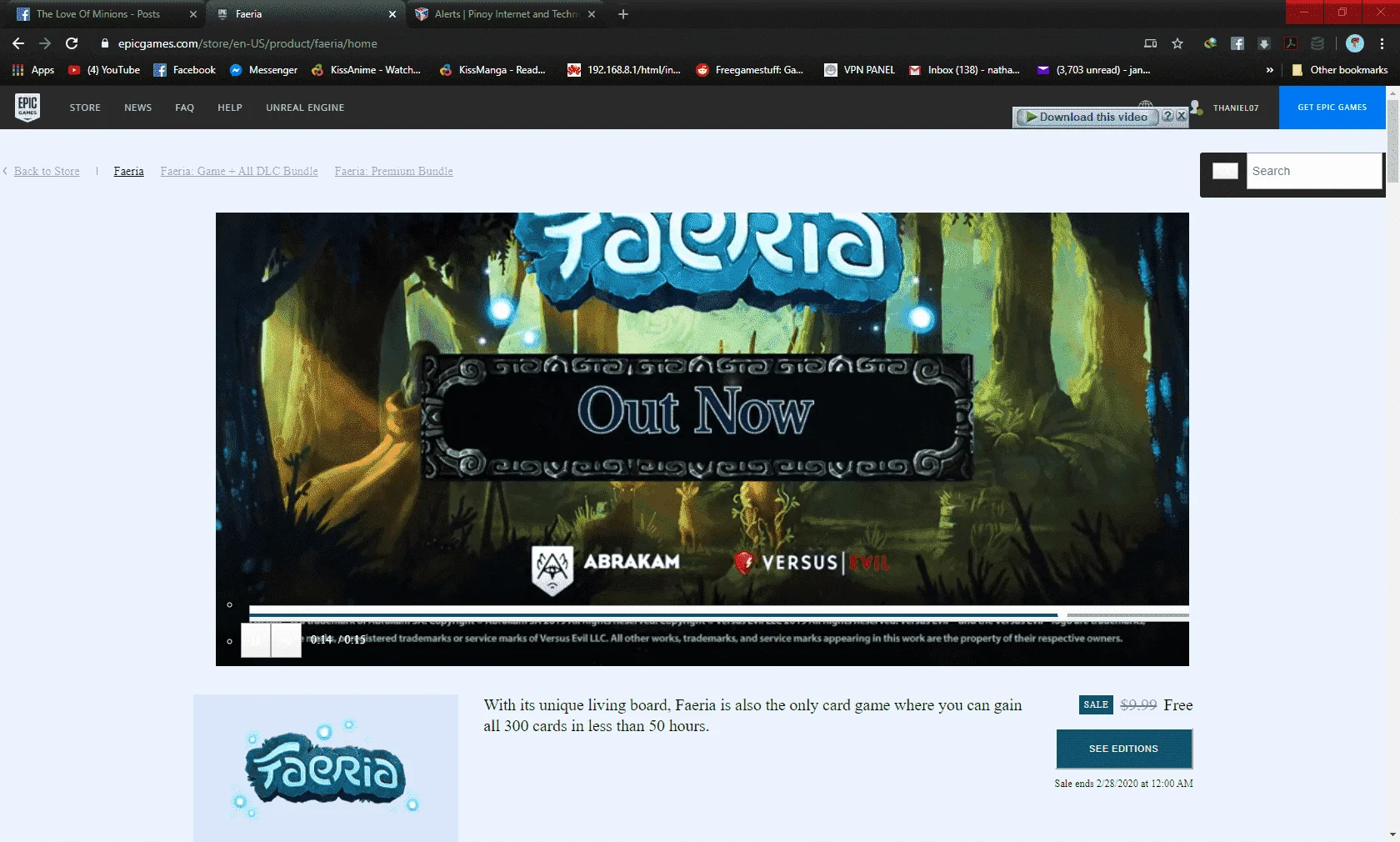The image size is (1400, 842).
Task: Open the Adobe Acrobat extension icon
Action: tap(1291, 43)
